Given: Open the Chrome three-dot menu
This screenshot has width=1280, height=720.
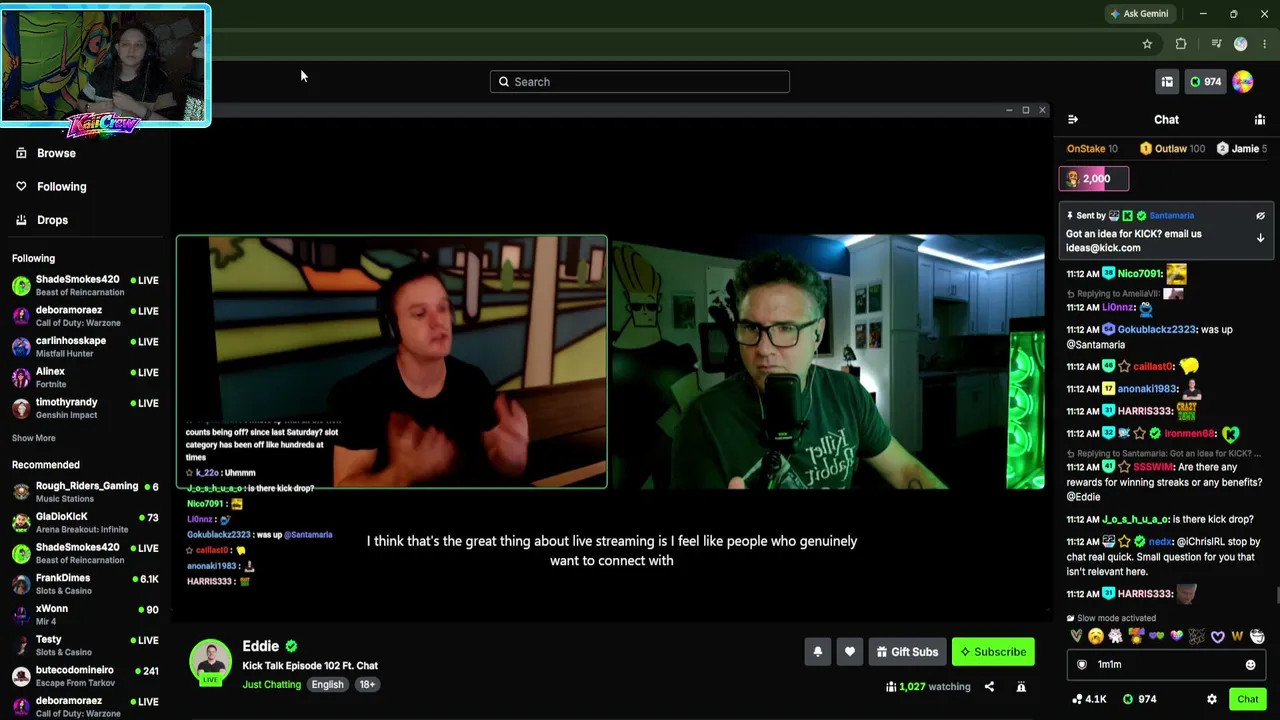Looking at the screenshot, I should pyautogui.click(x=1265, y=44).
